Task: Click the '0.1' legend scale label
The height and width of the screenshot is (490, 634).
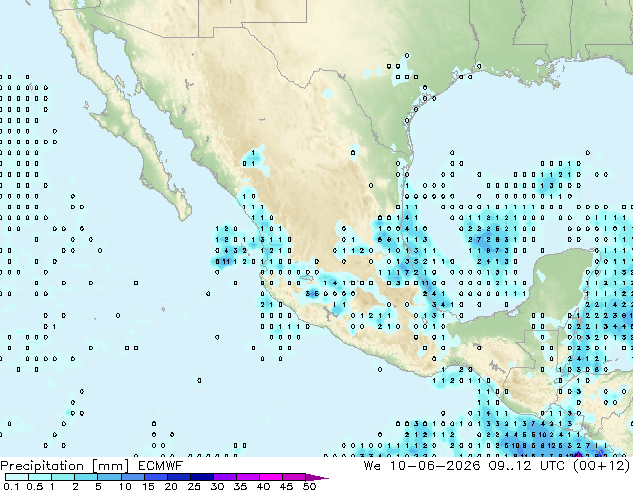Action: click(x=11, y=486)
